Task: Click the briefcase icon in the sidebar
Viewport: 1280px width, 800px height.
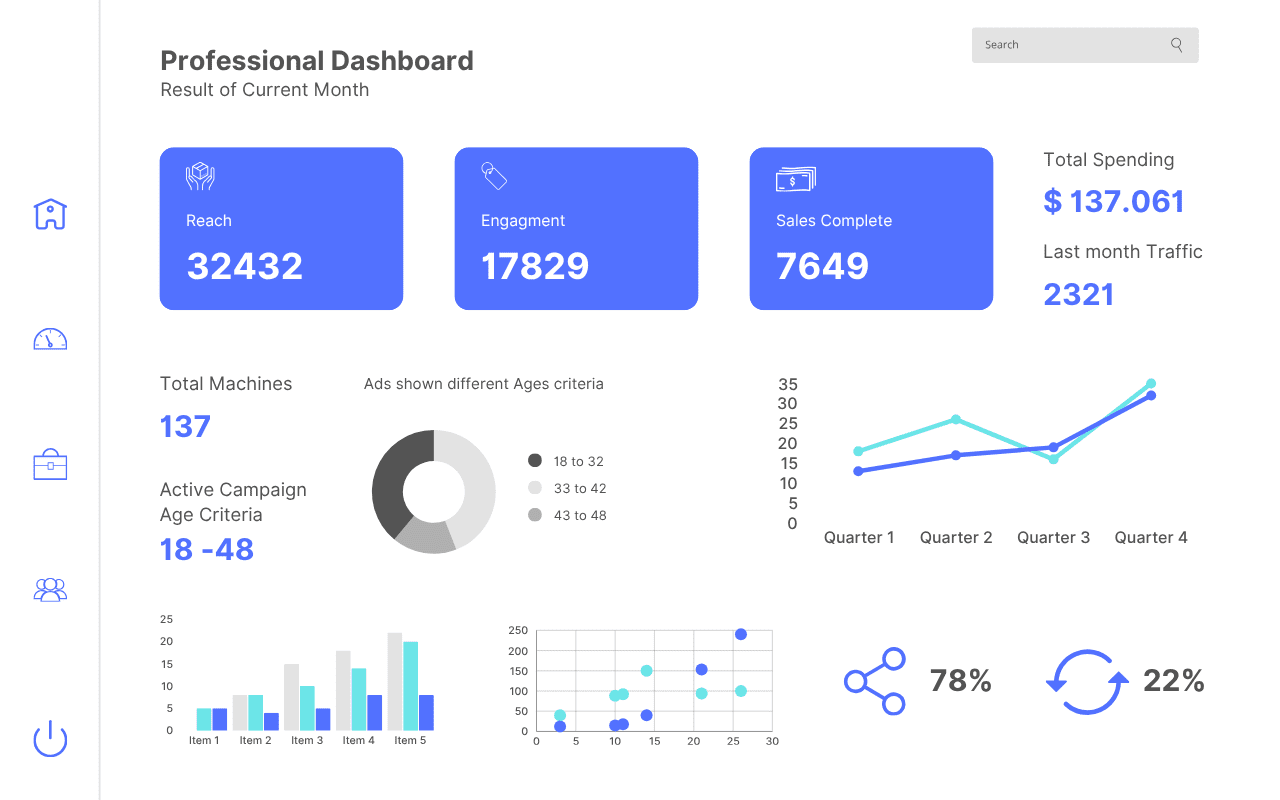Action: [x=50, y=464]
